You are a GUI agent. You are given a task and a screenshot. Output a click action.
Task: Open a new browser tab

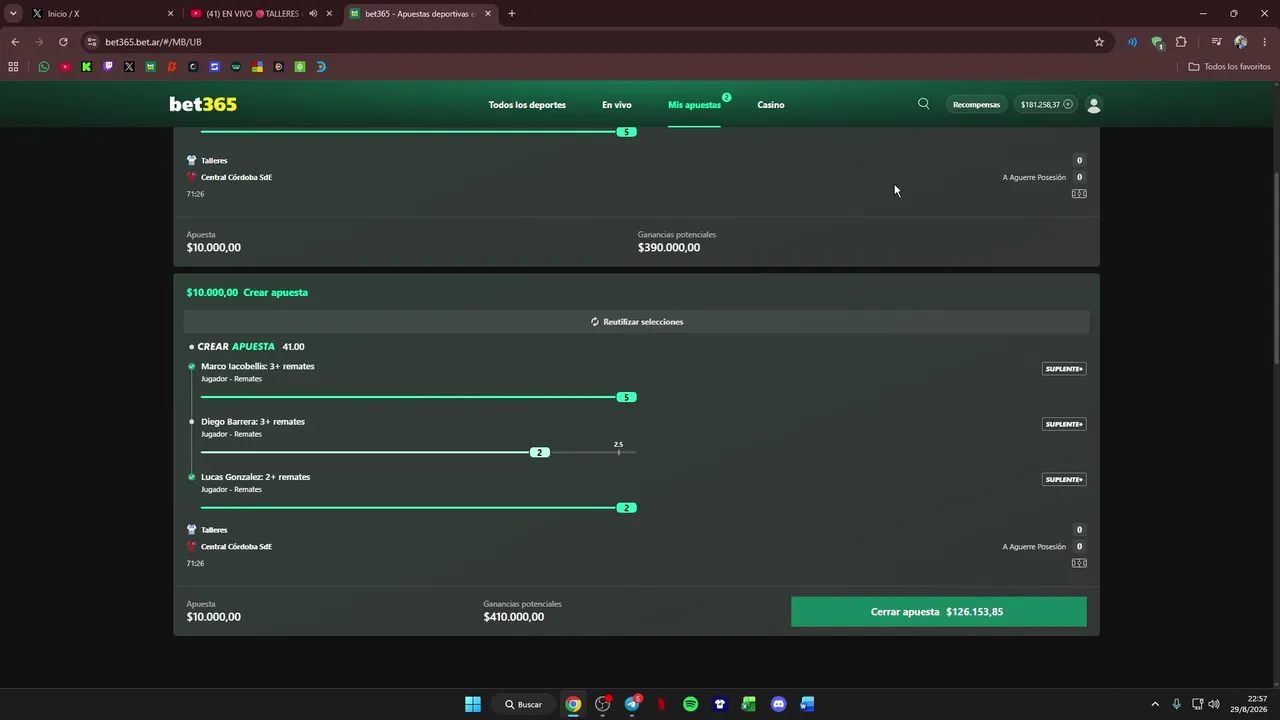[512, 14]
